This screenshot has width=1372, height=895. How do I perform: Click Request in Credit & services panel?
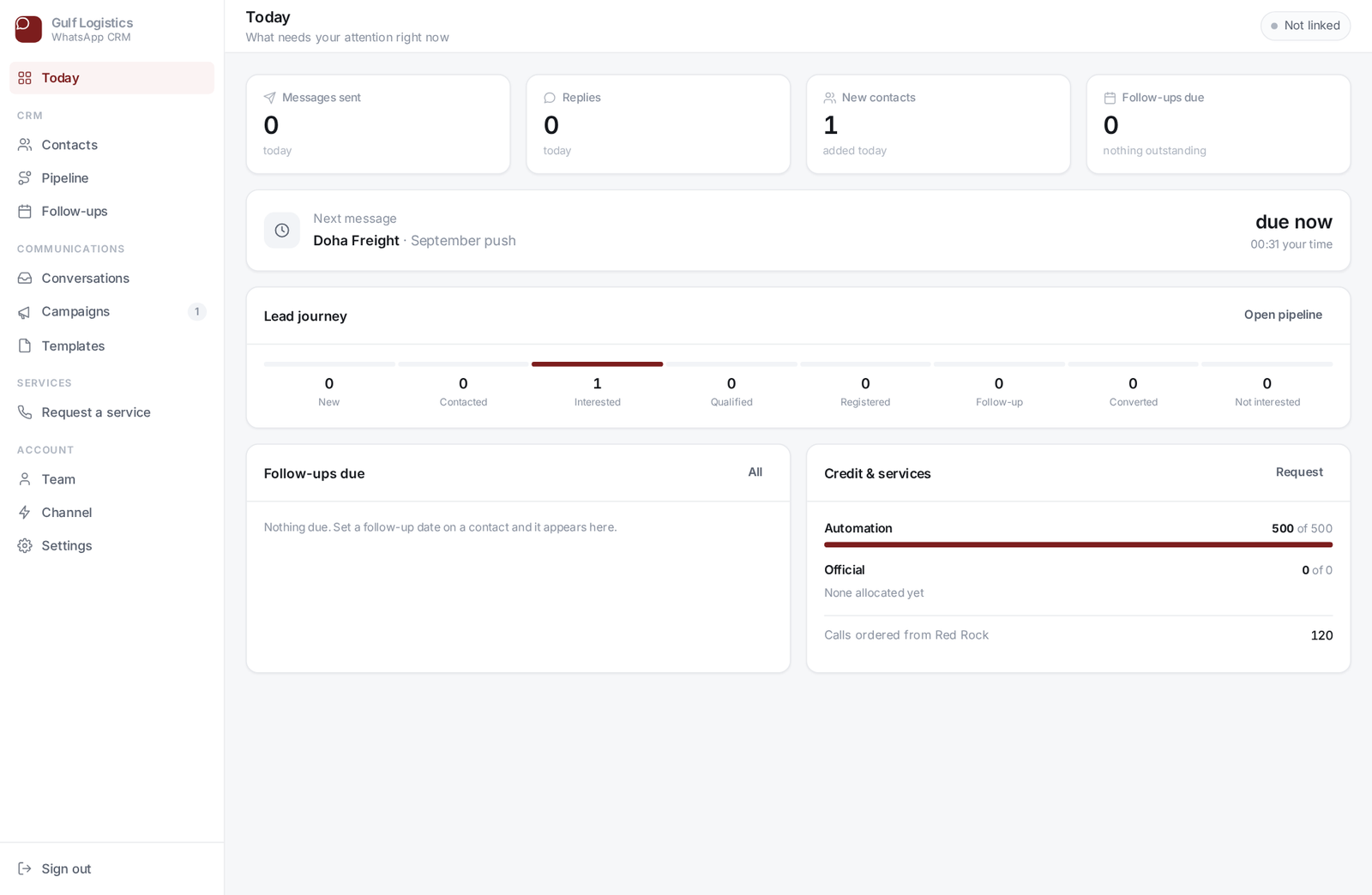[1299, 472]
